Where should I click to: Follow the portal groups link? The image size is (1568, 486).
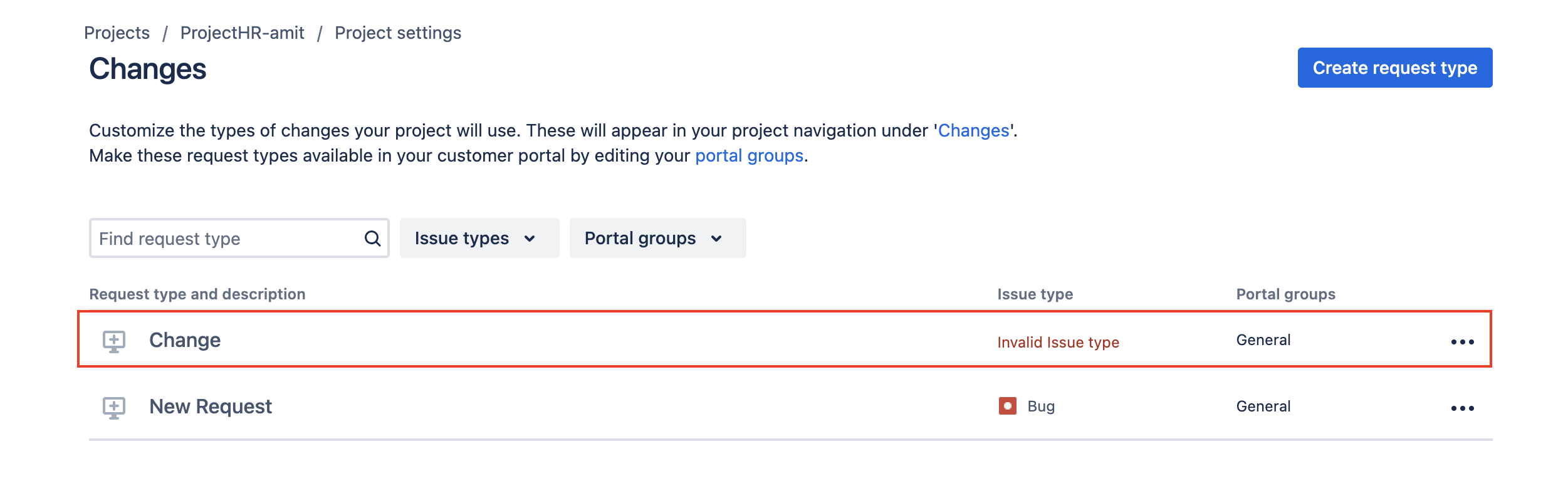[749, 155]
